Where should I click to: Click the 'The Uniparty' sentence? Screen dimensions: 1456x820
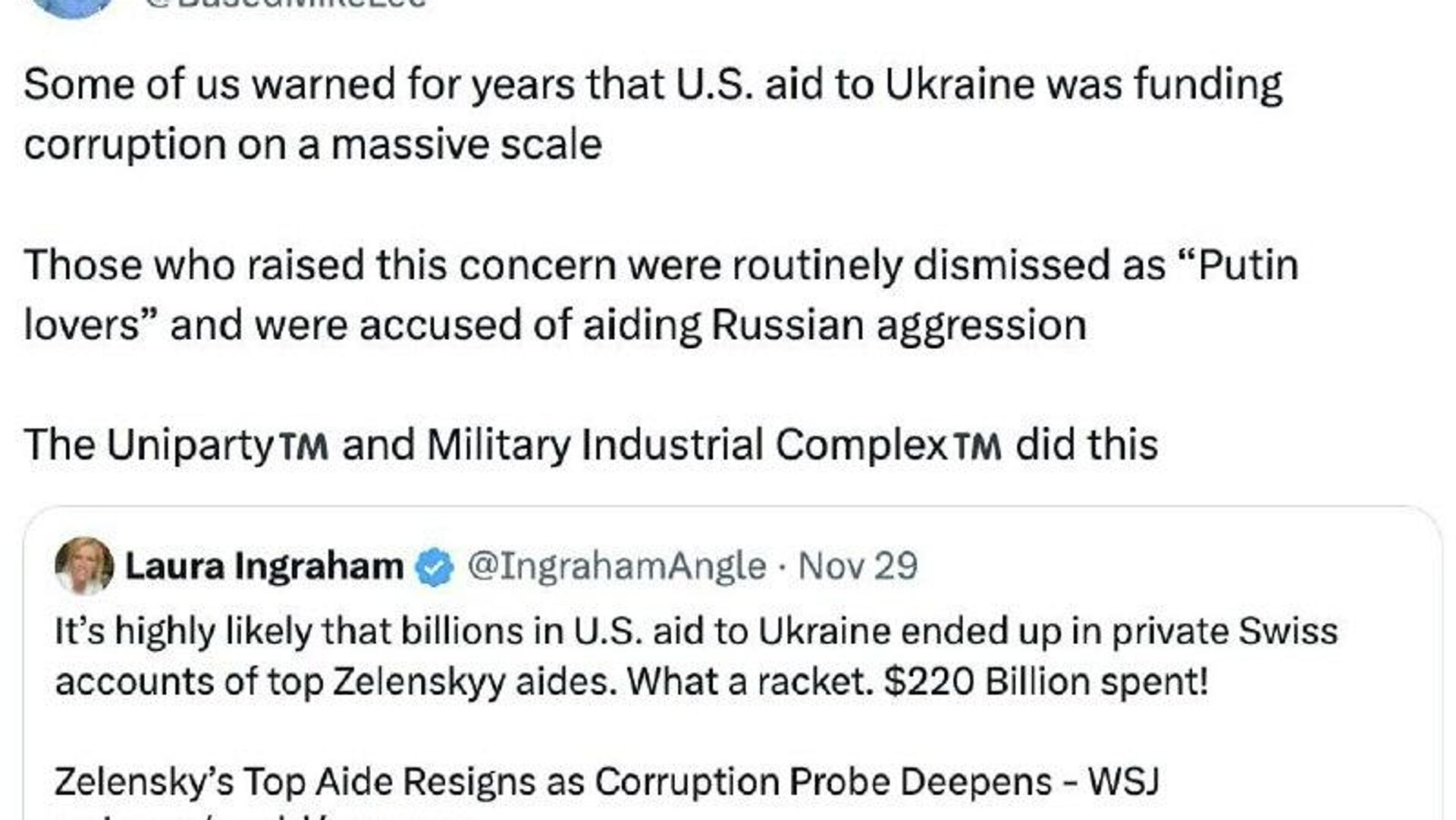(590, 445)
